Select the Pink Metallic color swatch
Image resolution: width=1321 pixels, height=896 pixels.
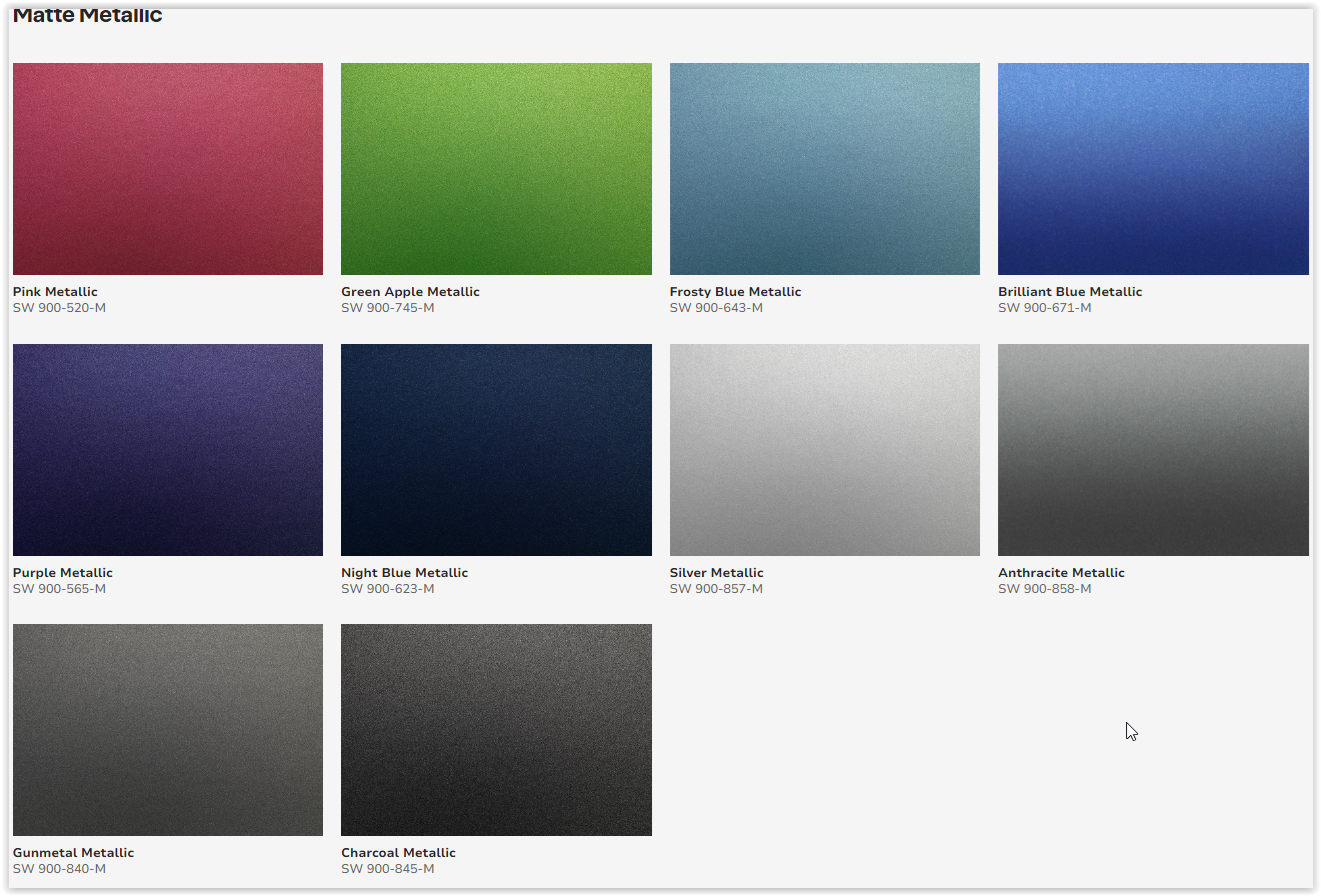(x=168, y=169)
